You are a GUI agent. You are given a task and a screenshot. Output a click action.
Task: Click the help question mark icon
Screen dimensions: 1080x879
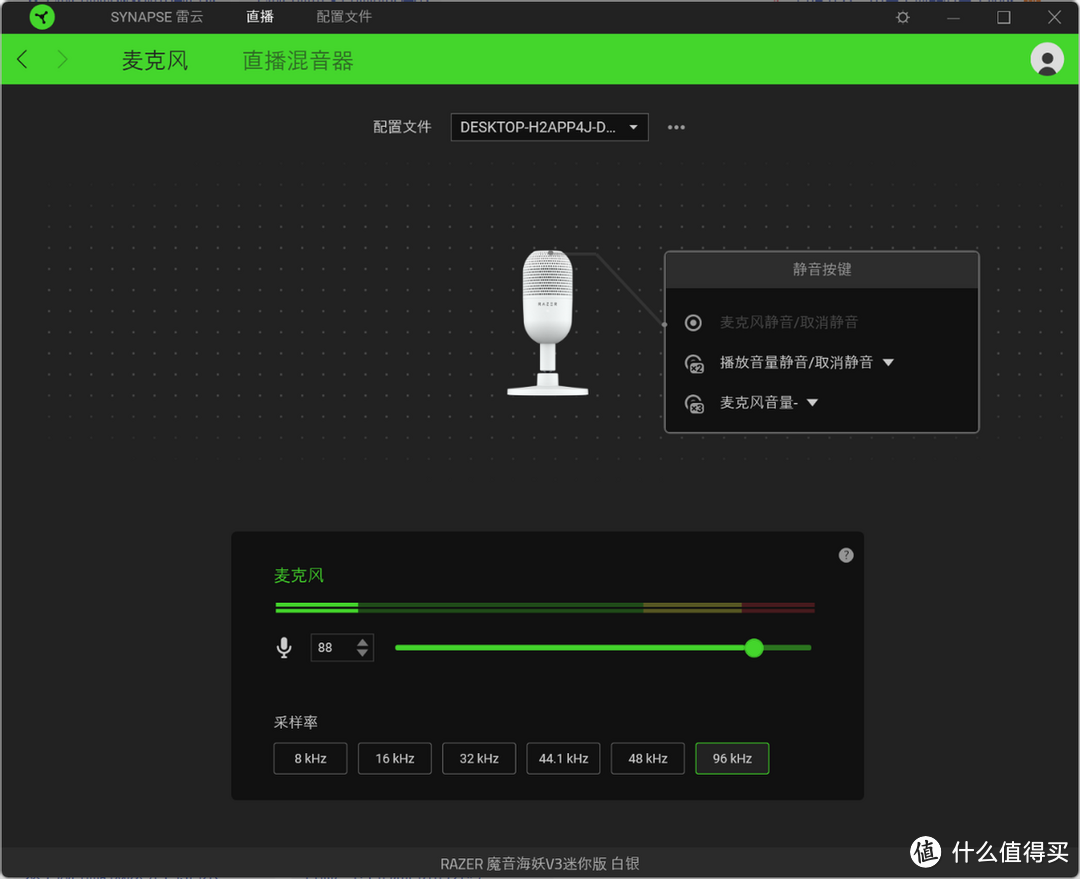pyautogui.click(x=846, y=555)
